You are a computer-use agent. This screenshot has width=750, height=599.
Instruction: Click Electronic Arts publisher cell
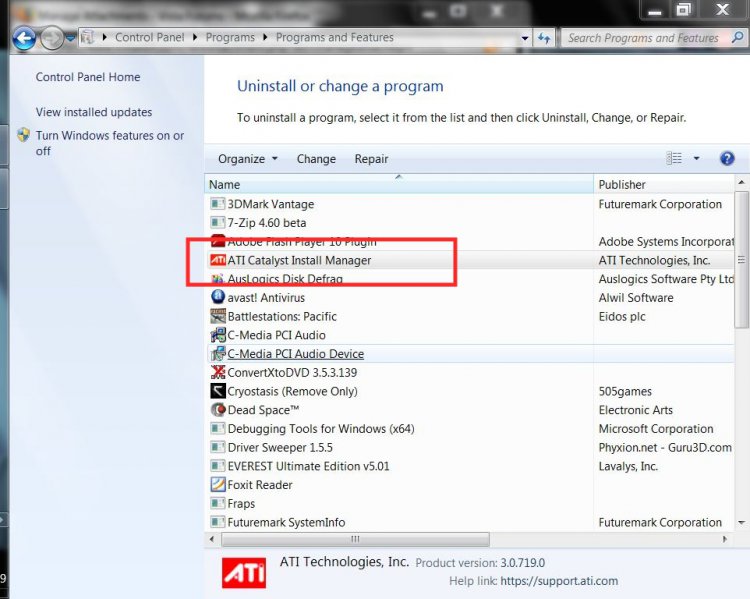(636, 410)
